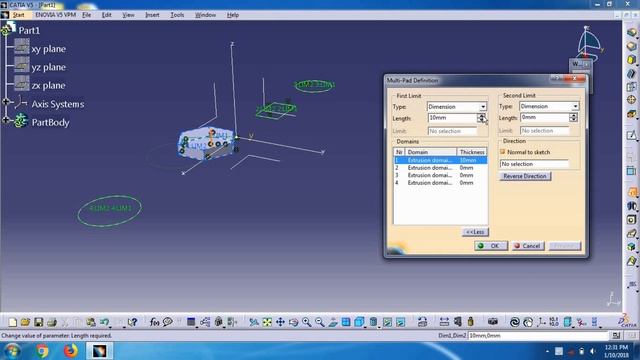Click the camera capture icon
Viewport: 640px width, 360px height.
493,322
